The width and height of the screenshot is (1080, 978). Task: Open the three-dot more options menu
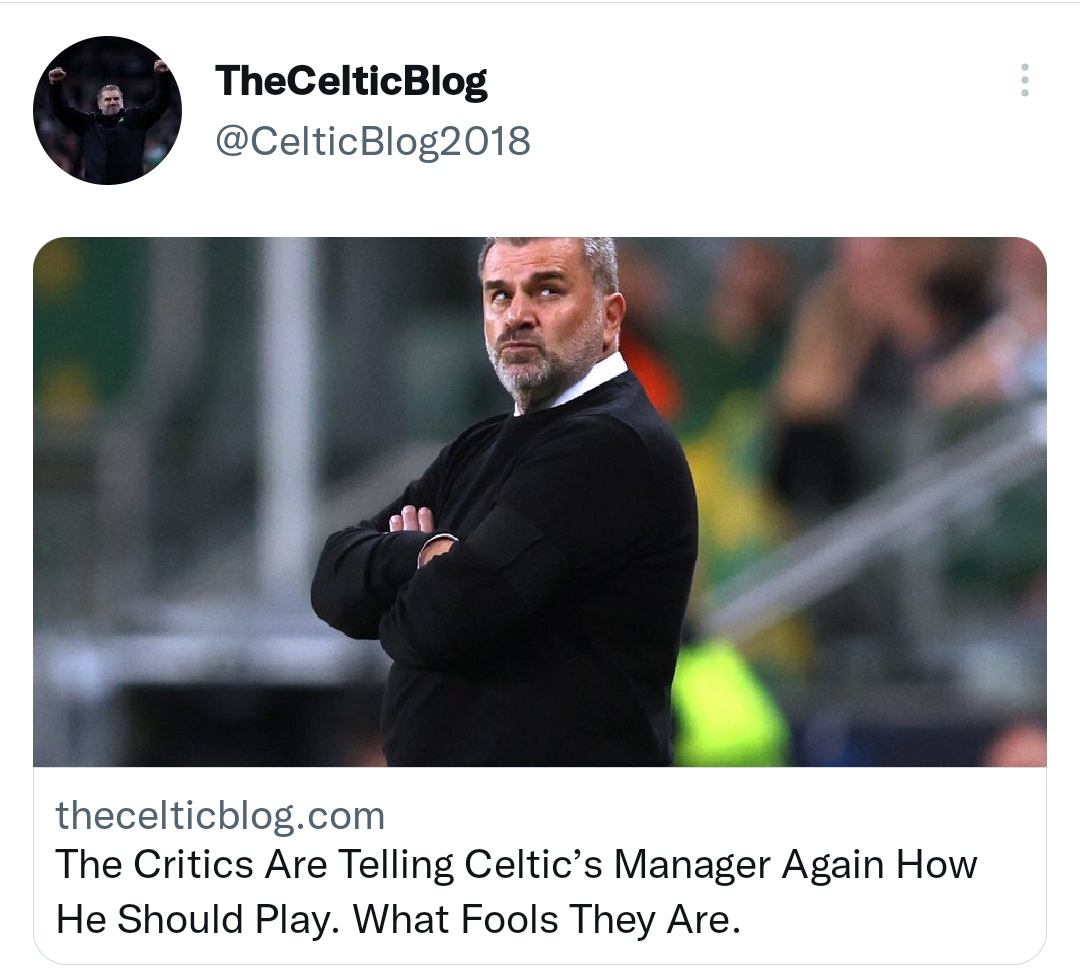tap(1024, 80)
